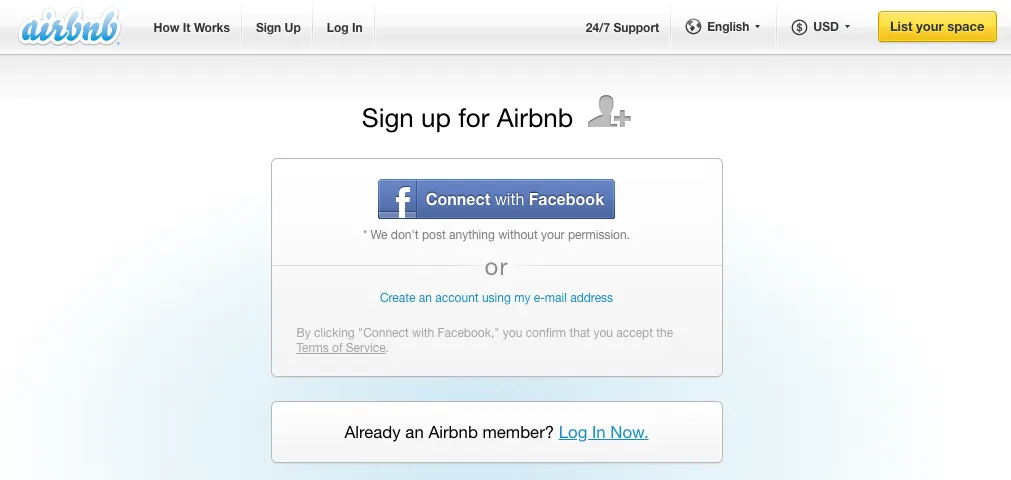Click the arrow next to English
Viewport: 1011px width, 480px height.
point(757,27)
